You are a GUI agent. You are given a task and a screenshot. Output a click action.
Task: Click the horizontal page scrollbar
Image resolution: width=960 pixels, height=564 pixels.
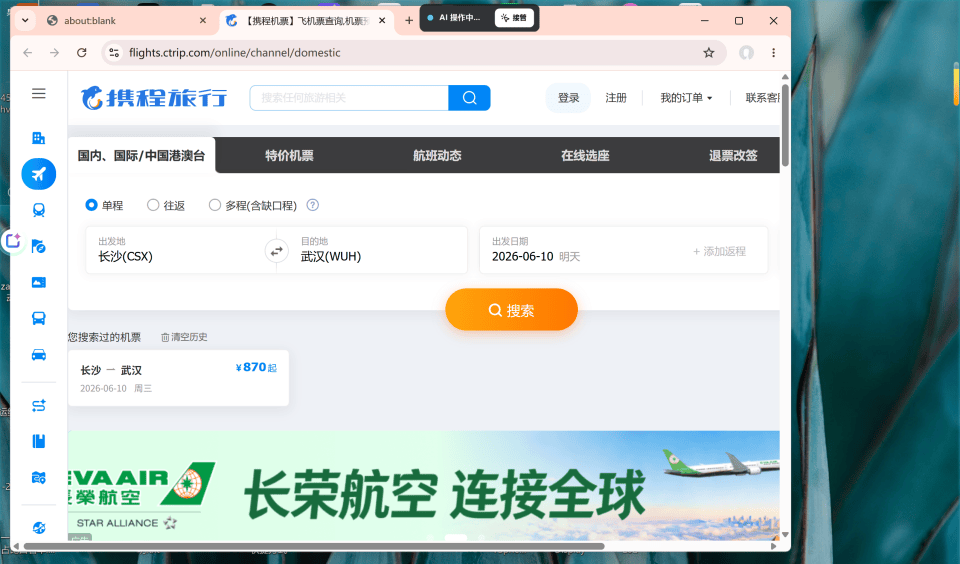click(x=314, y=546)
